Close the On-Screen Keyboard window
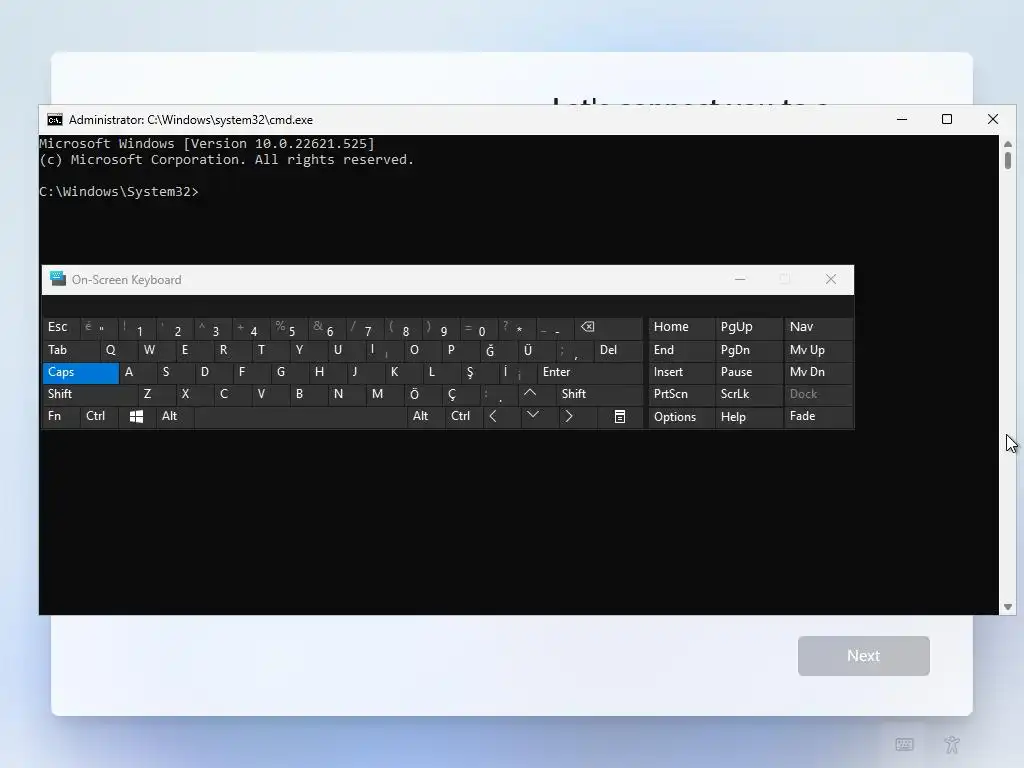1024x768 pixels. [x=831, y=279]
